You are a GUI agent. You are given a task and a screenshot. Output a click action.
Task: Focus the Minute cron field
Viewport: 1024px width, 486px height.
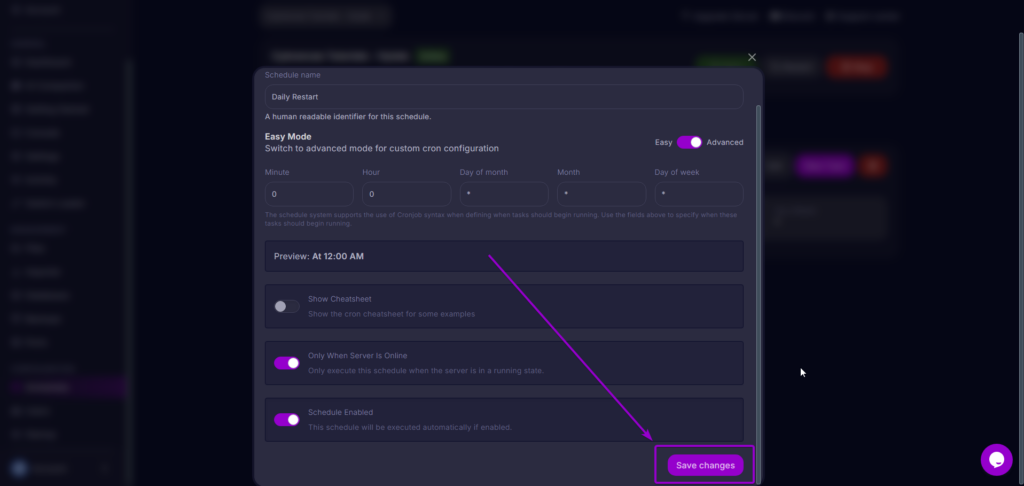click(x=309, y=194)
